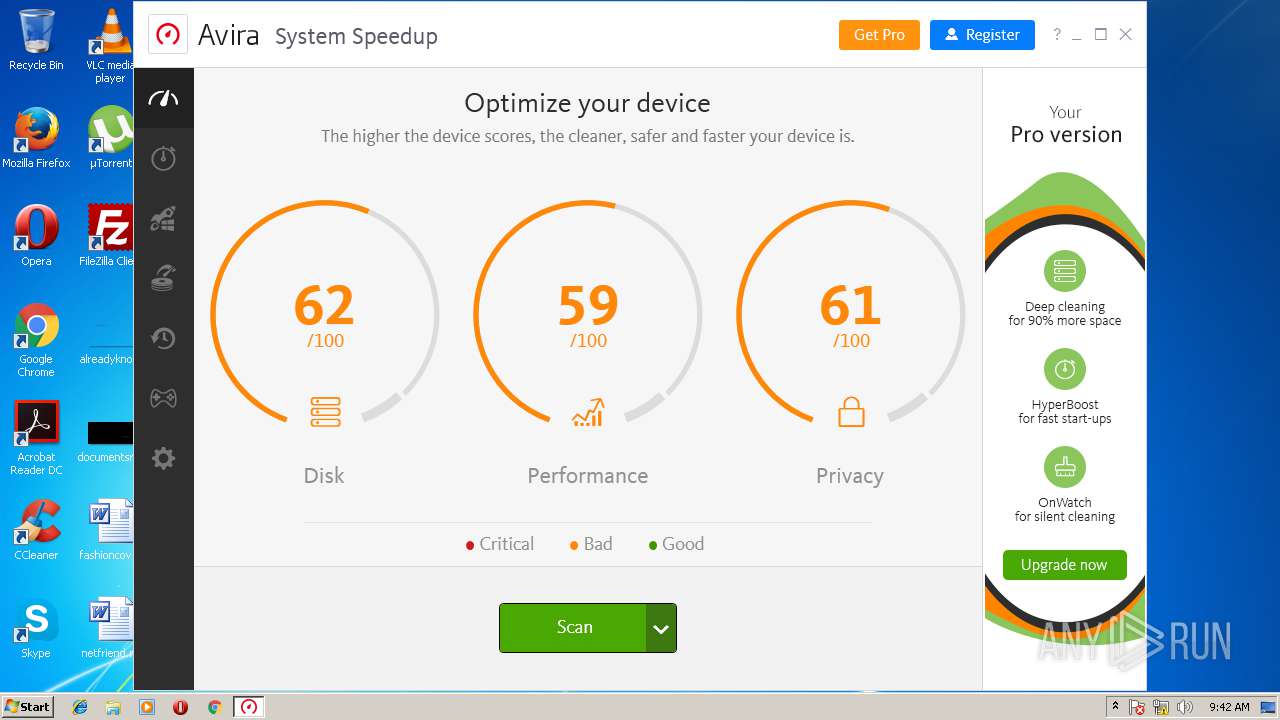Click the Privacy padlock icon
Screen dimensions: 1280x720
click(851, 411)
